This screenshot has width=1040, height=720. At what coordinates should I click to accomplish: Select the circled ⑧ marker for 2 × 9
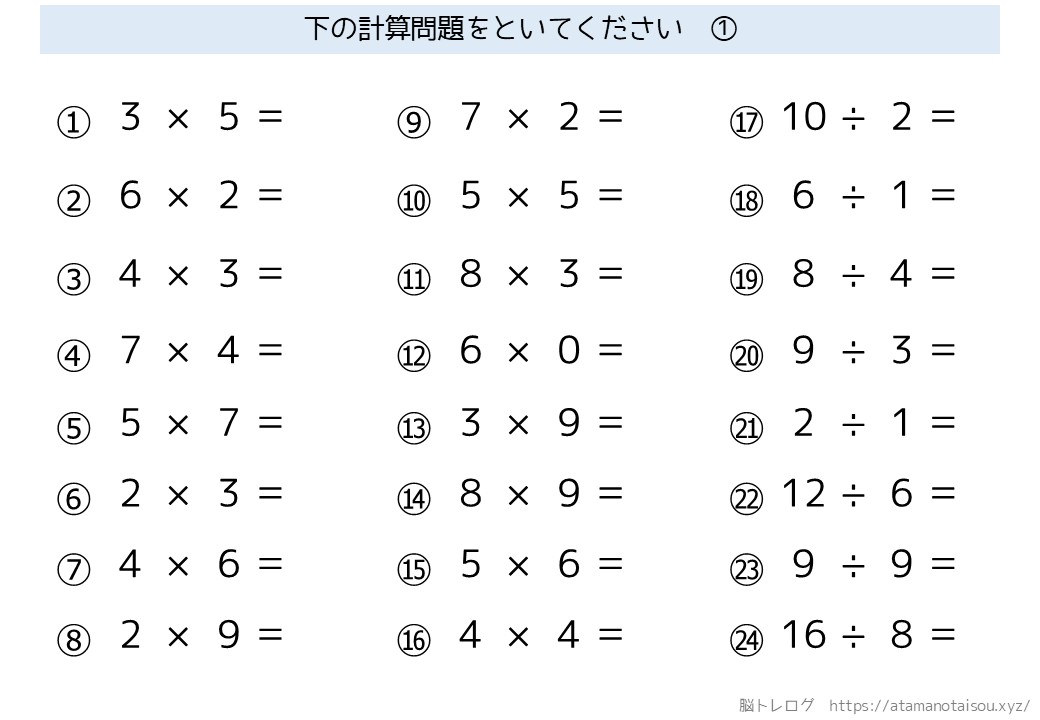[x=74, y=640]
